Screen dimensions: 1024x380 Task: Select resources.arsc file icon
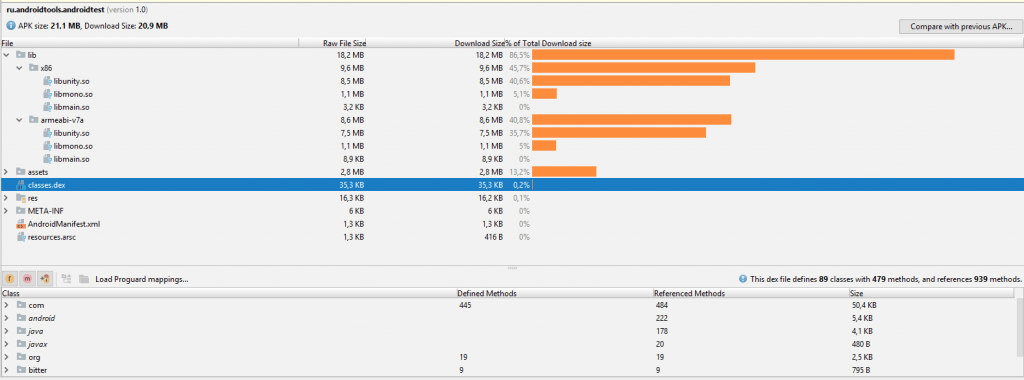coord(22,237)
